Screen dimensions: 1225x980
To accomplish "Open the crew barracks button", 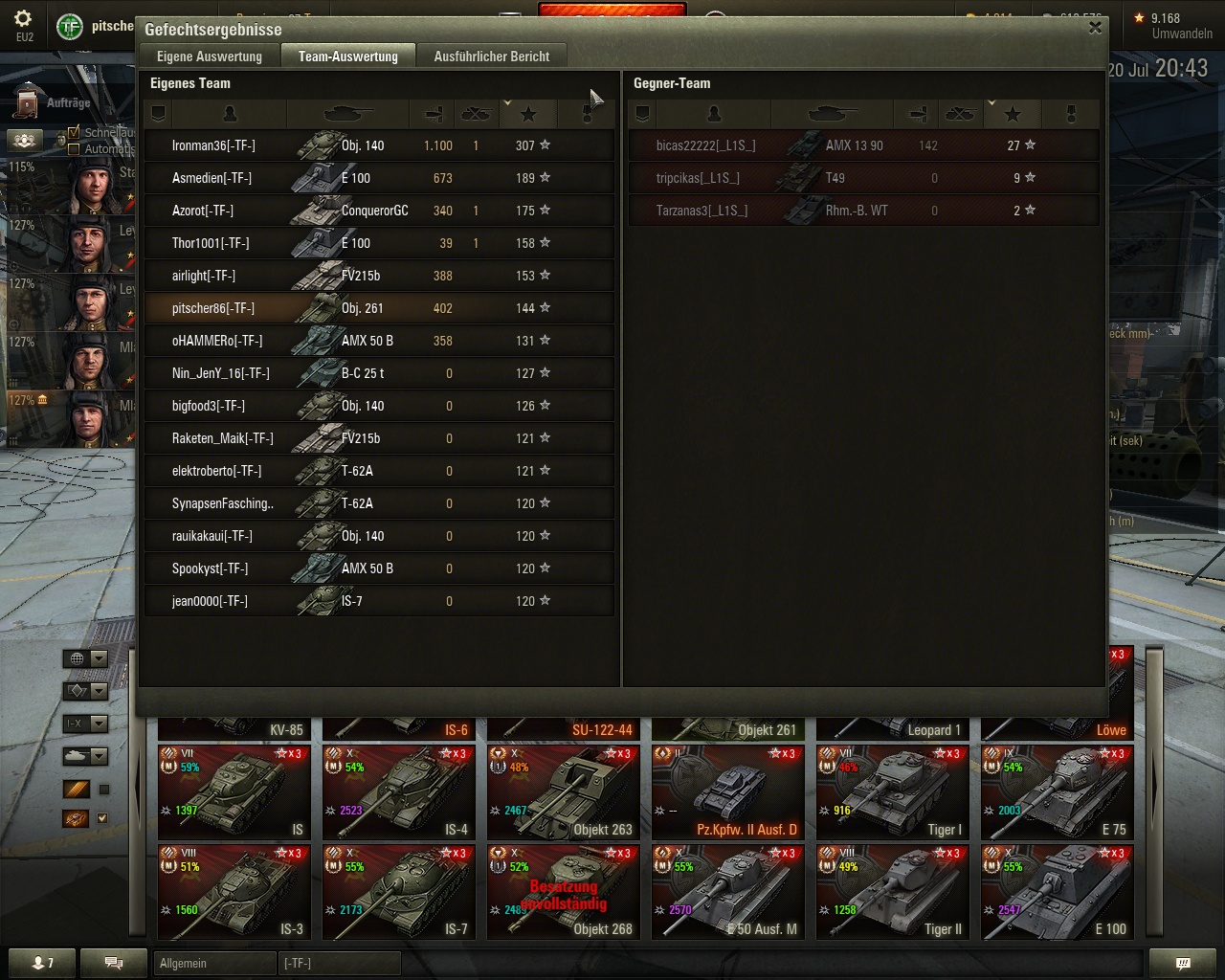I will pyautogui.click(x=25, y=140).
